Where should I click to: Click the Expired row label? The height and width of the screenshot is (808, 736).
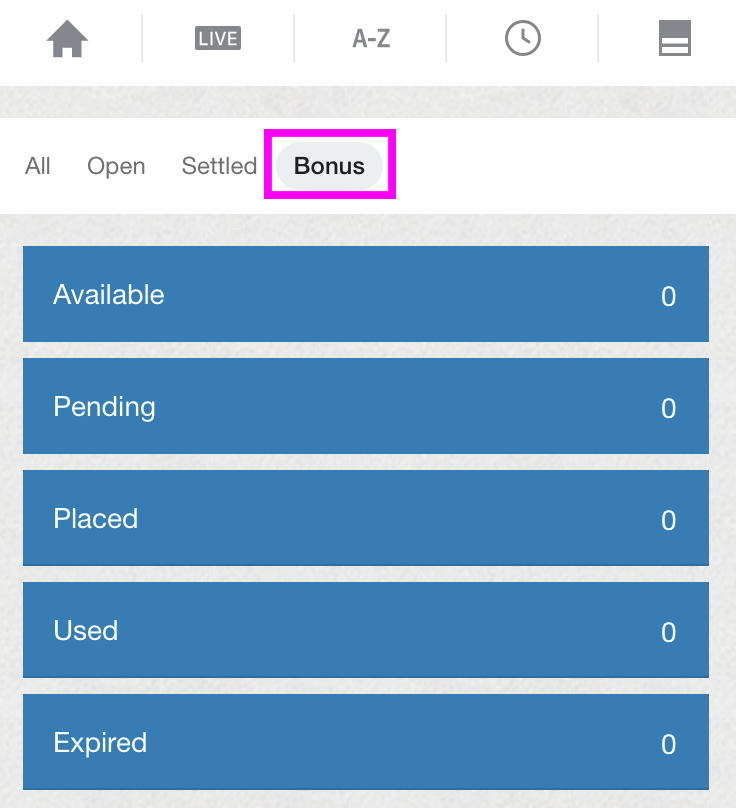(101, 743)
